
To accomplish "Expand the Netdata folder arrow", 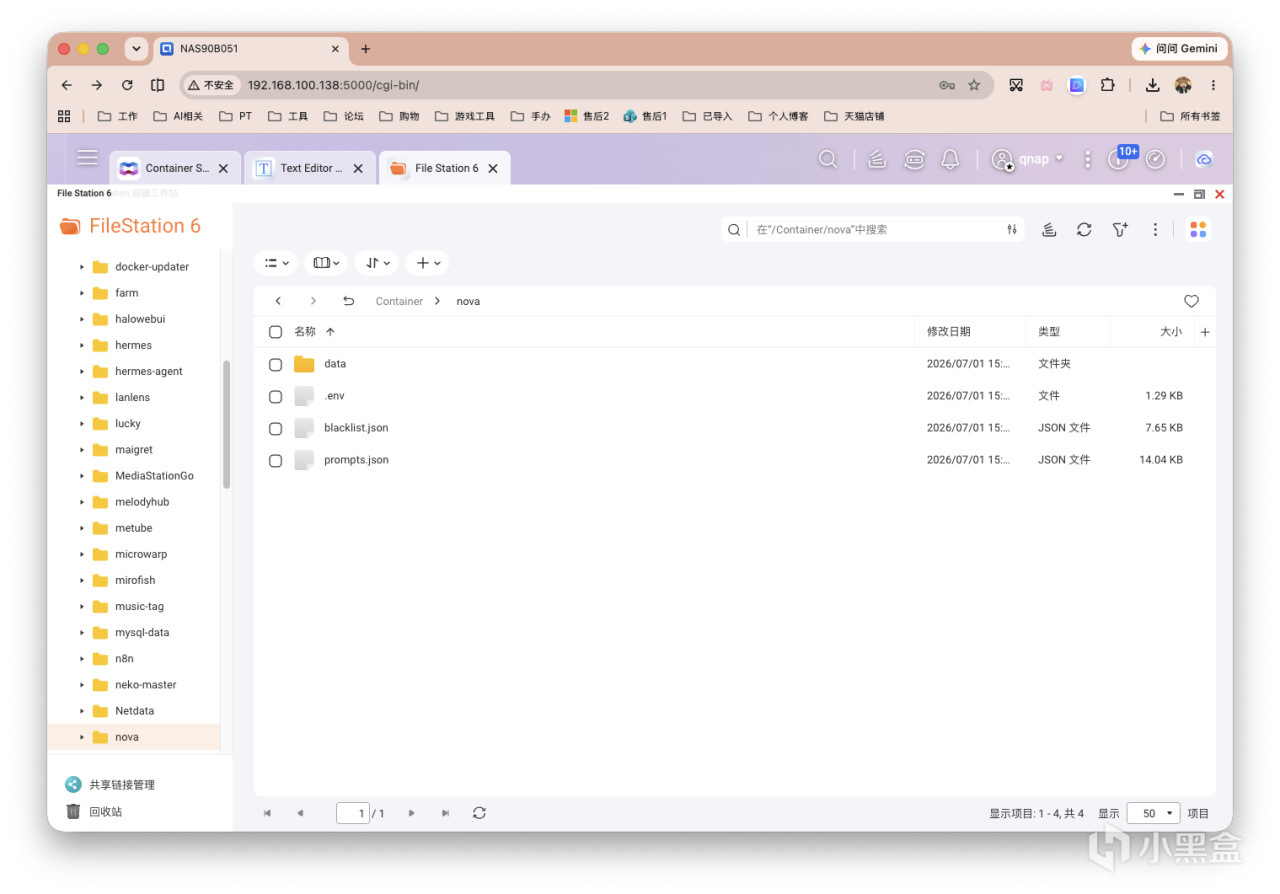I will [82, 711].
